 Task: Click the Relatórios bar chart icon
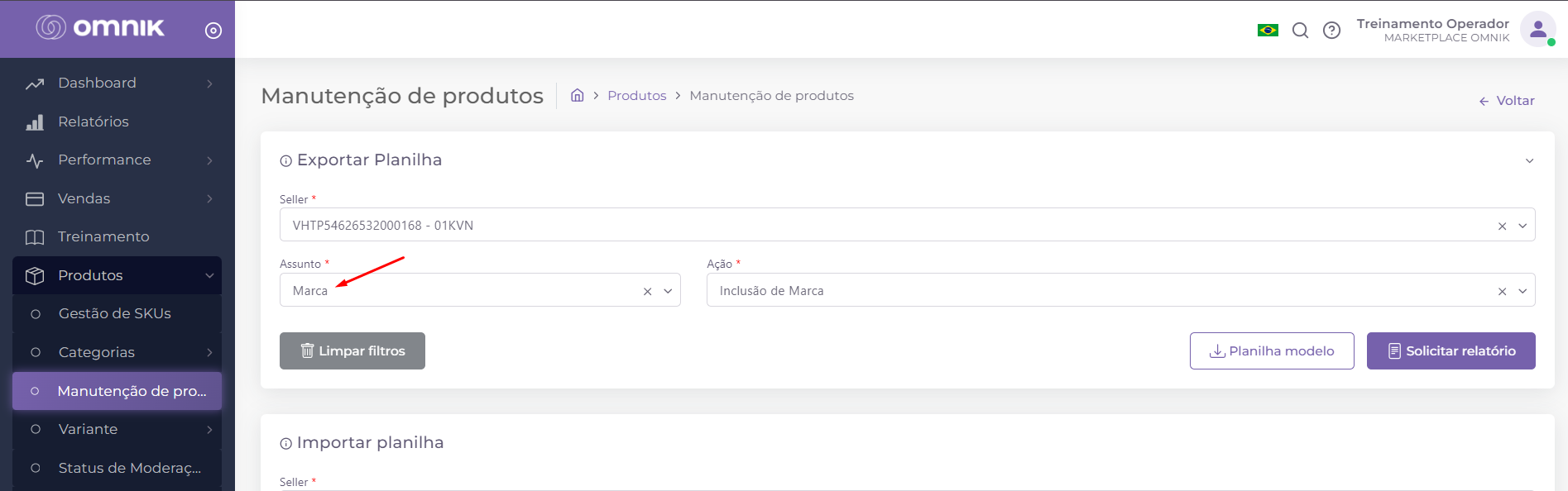35,122
